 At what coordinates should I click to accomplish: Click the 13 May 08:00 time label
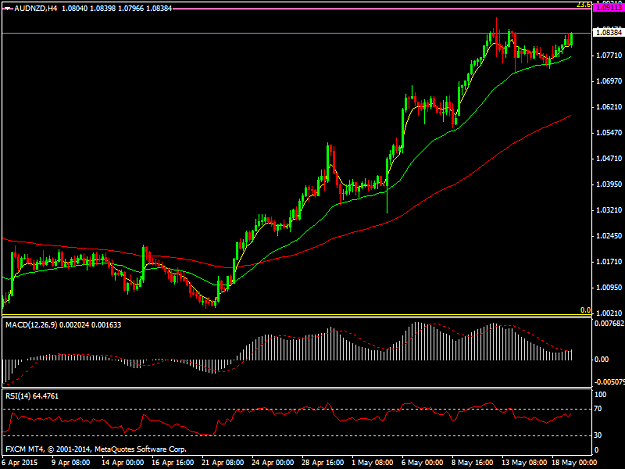click(x=524, y=462)
